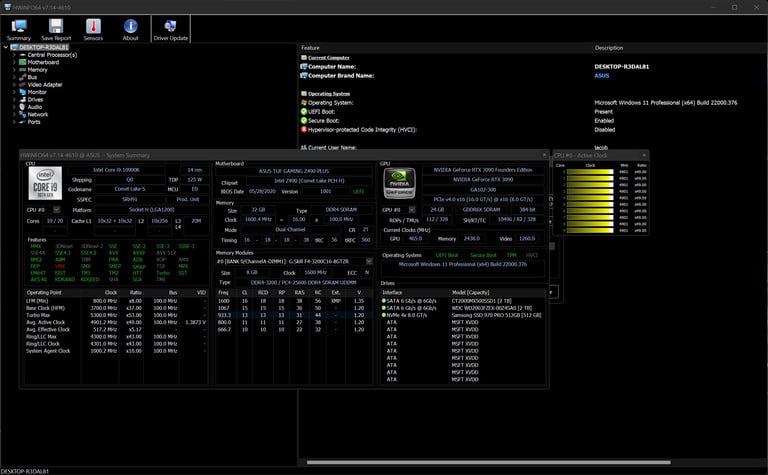
Task: Open the memory module BANK 0 dropdown
Action: point(369,261)
